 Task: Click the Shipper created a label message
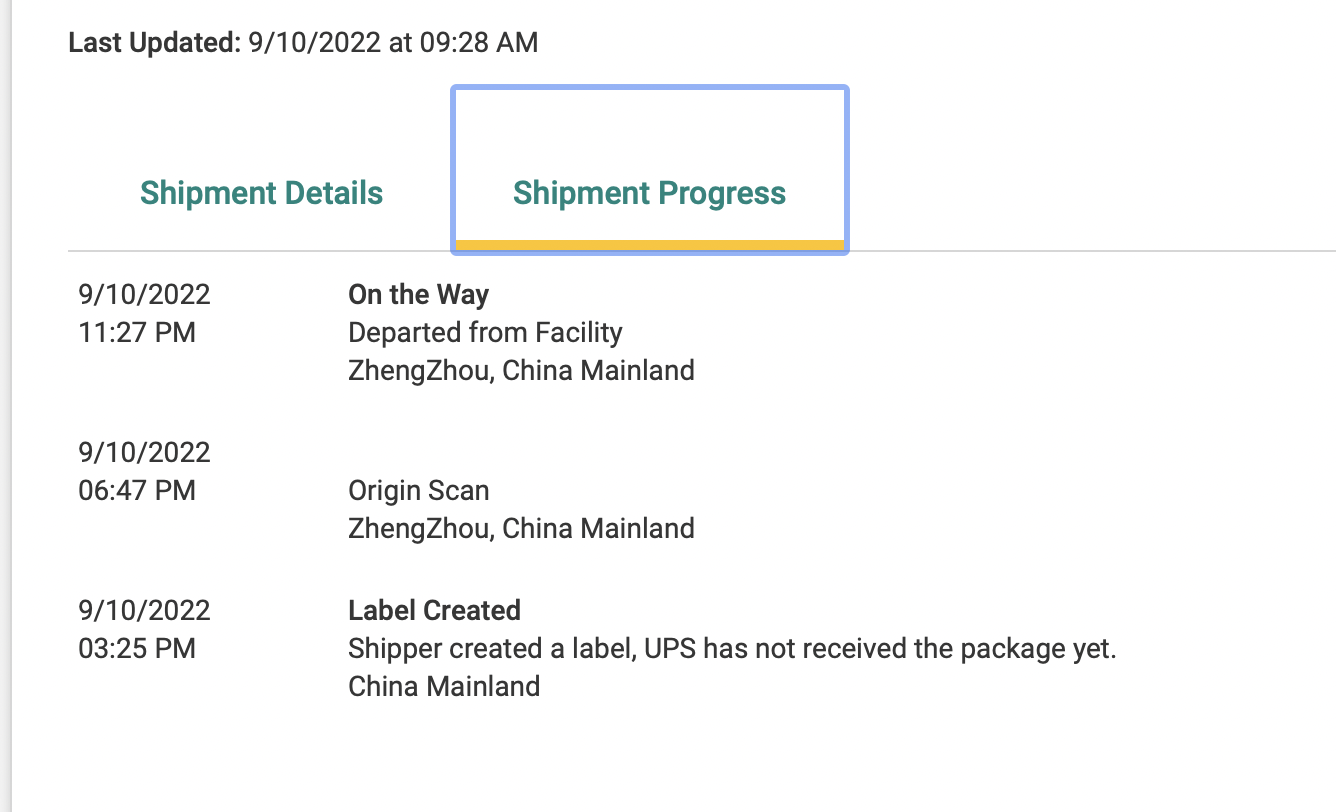tap(732, 649)
